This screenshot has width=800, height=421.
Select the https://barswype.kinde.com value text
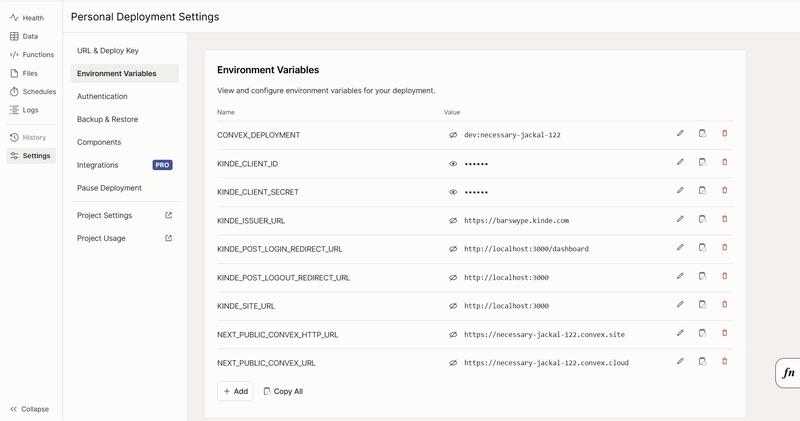point(516,221)
